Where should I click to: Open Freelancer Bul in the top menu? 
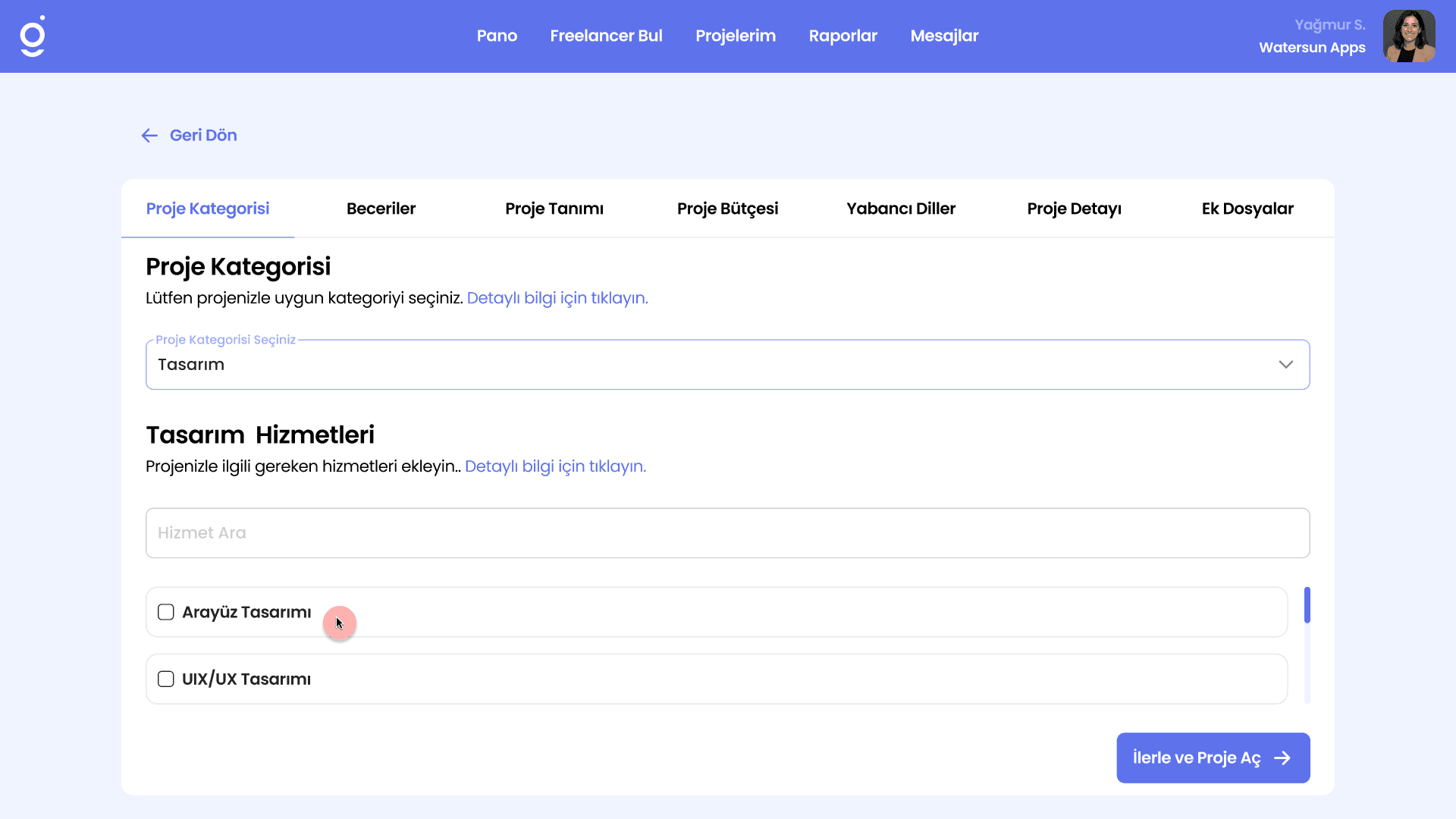coord(606,36)
